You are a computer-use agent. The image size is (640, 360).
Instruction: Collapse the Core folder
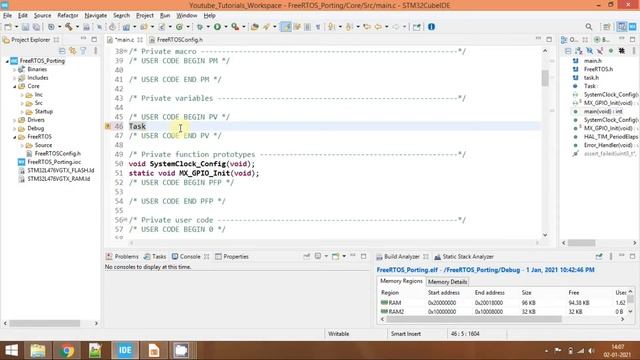coord(14,86)
